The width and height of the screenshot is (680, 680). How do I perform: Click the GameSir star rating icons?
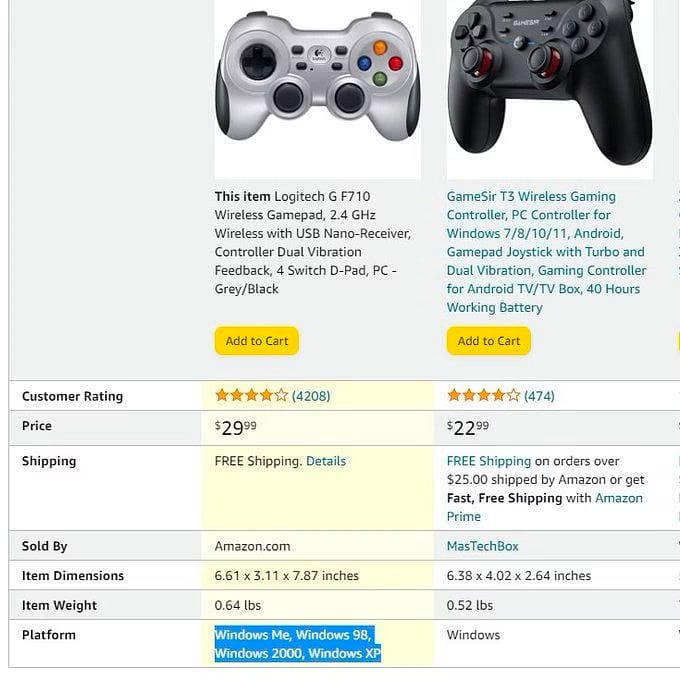pyautogui.click(x=483, y=396)
